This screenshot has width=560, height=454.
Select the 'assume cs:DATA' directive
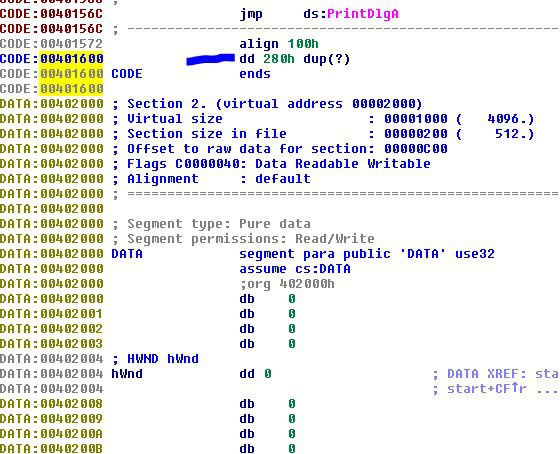coord(295,269)
